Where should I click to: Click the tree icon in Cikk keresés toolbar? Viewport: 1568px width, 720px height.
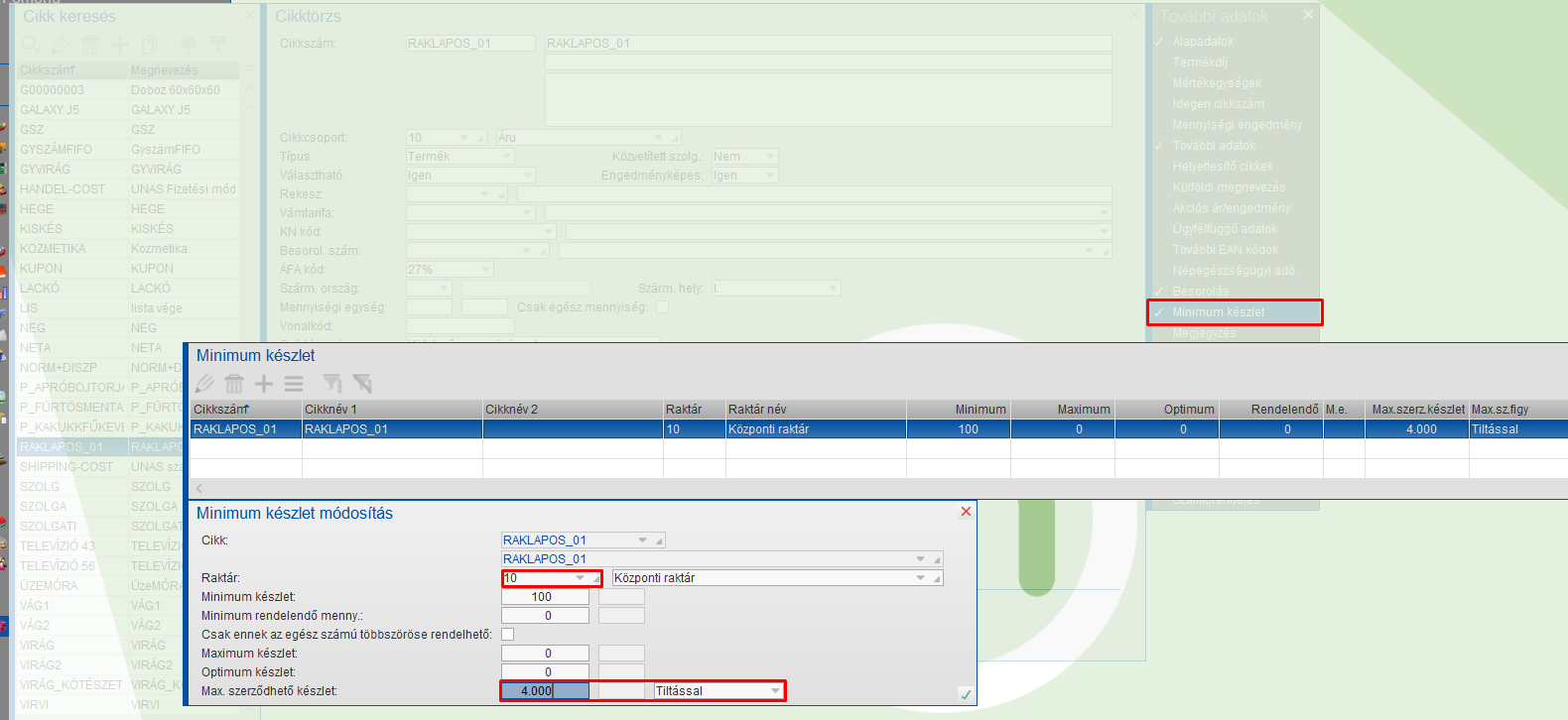coord(188,45)
